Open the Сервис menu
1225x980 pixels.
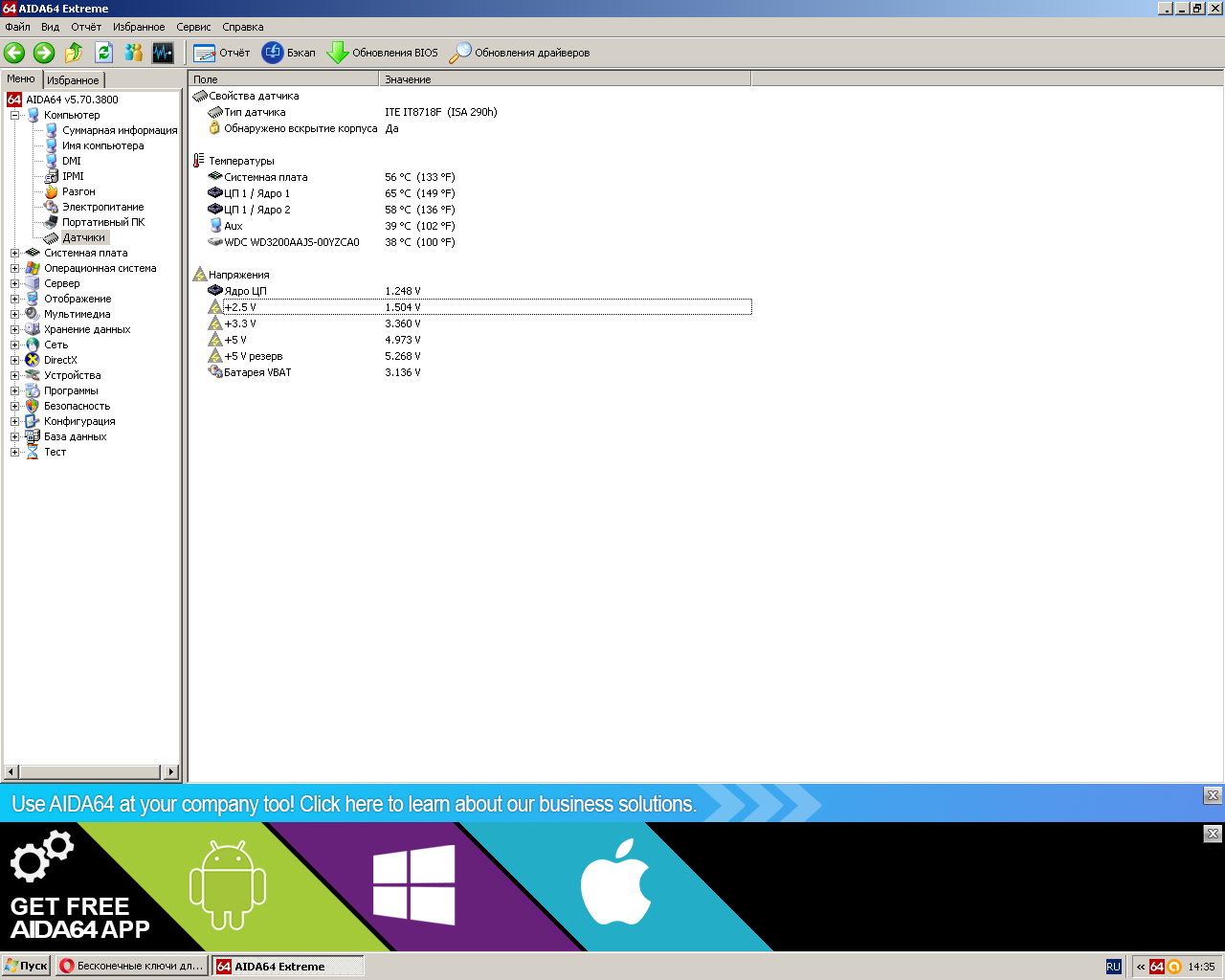193,27
